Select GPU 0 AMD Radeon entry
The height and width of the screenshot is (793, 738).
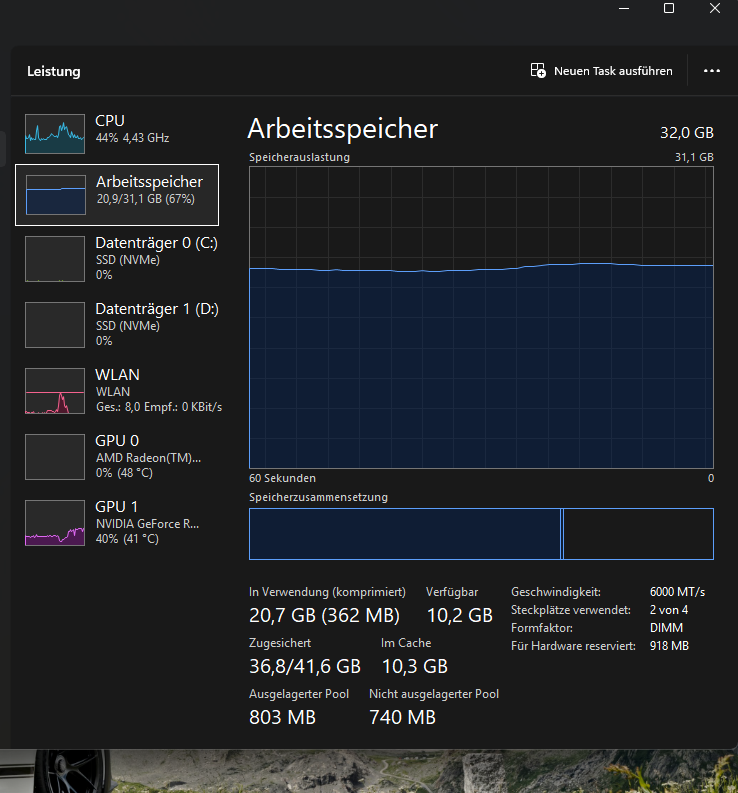coord(117,457)
